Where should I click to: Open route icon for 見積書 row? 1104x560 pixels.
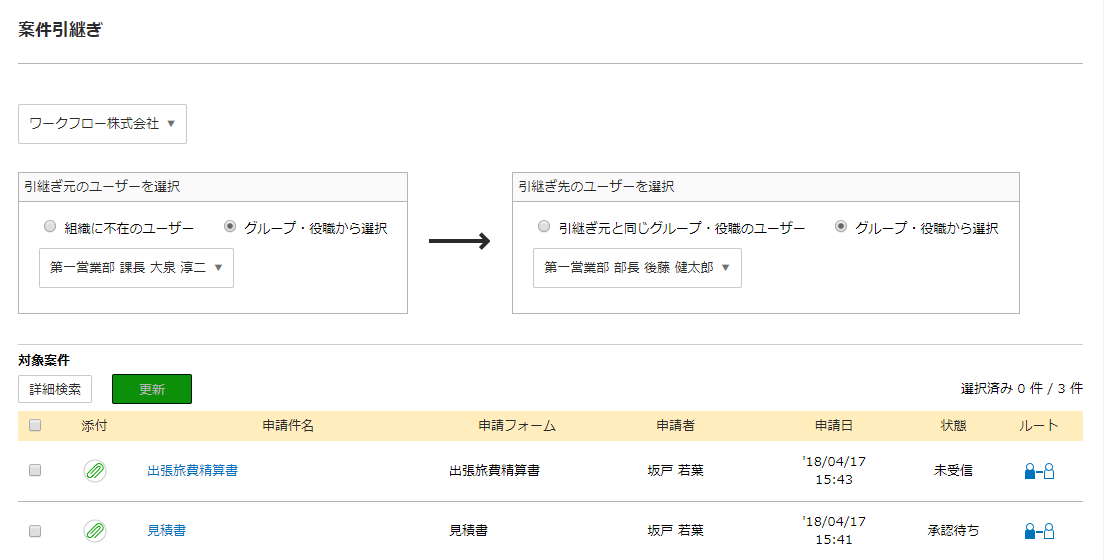[1039, 531]
